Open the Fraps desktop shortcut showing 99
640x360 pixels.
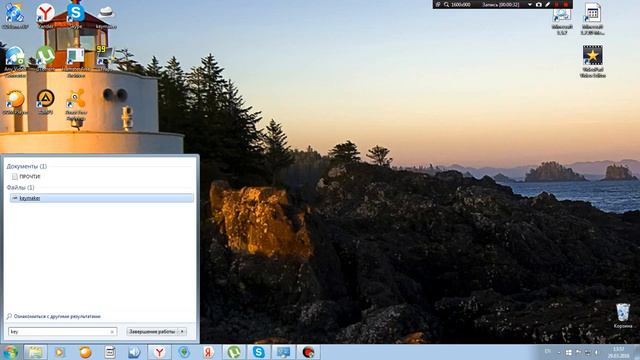105,57
